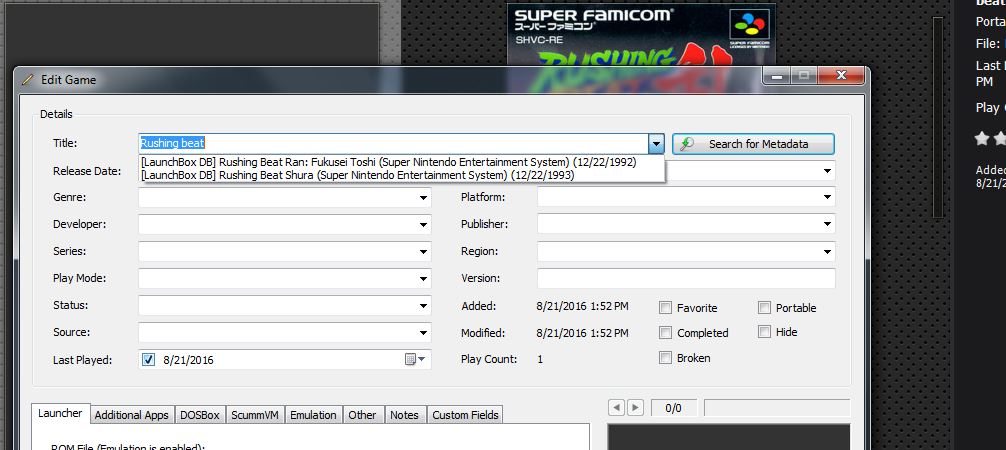
Task: Expand the Region dropdown
Action: [x=828, y=252]
